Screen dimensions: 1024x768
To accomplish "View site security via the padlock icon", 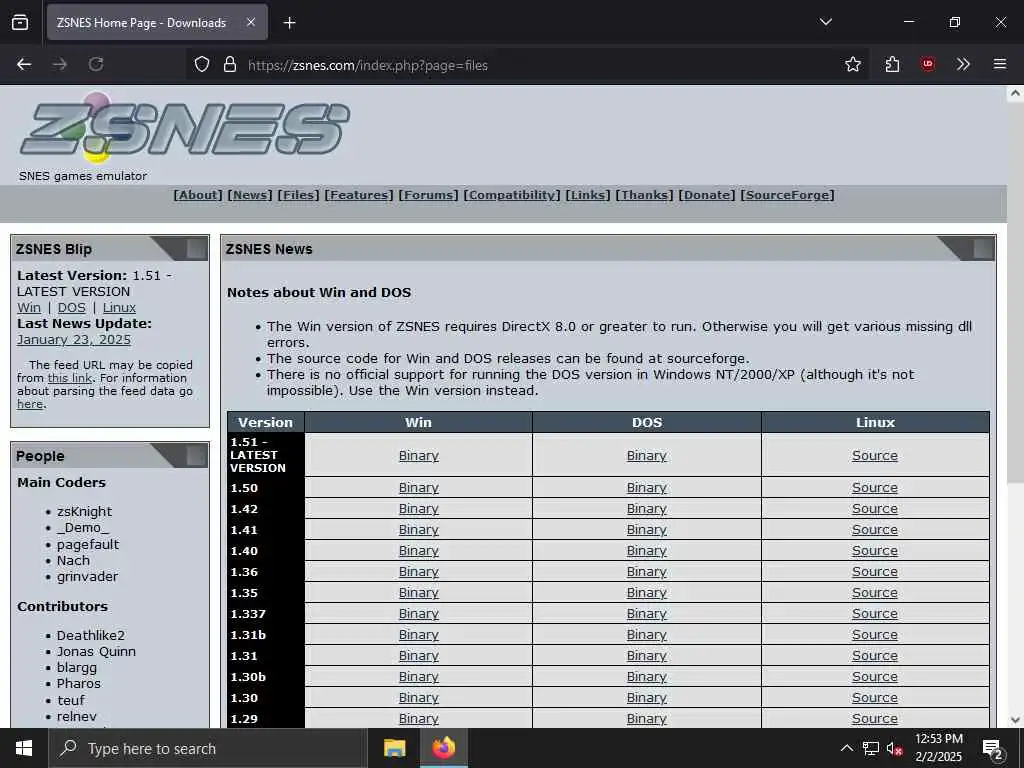I will (230, 64).
